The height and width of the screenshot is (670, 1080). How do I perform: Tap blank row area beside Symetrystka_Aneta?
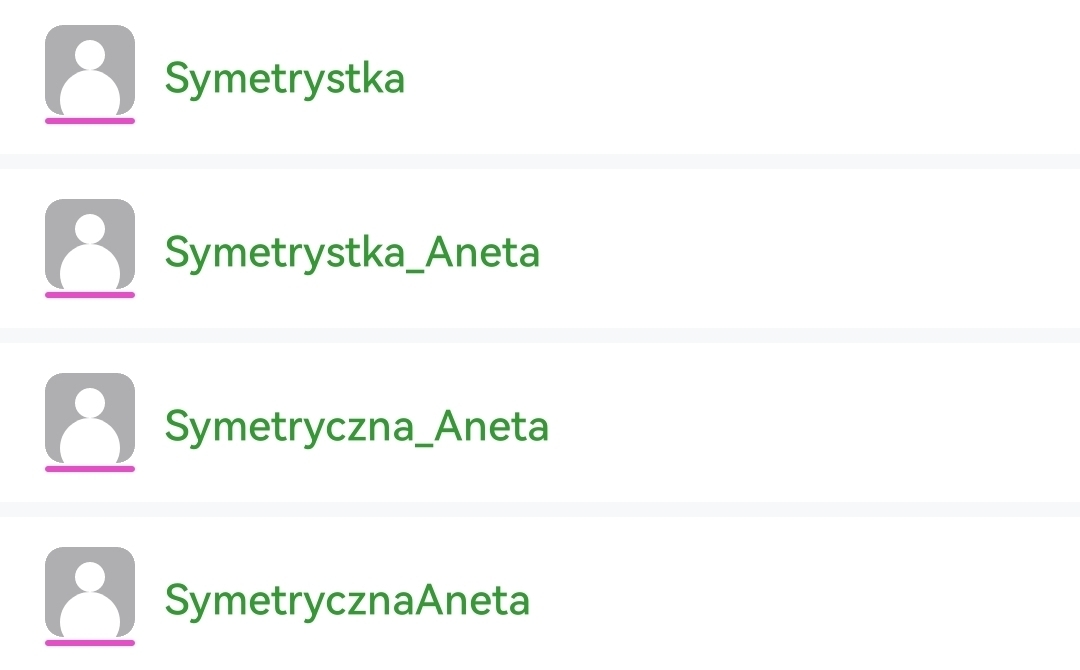point(800,253)
